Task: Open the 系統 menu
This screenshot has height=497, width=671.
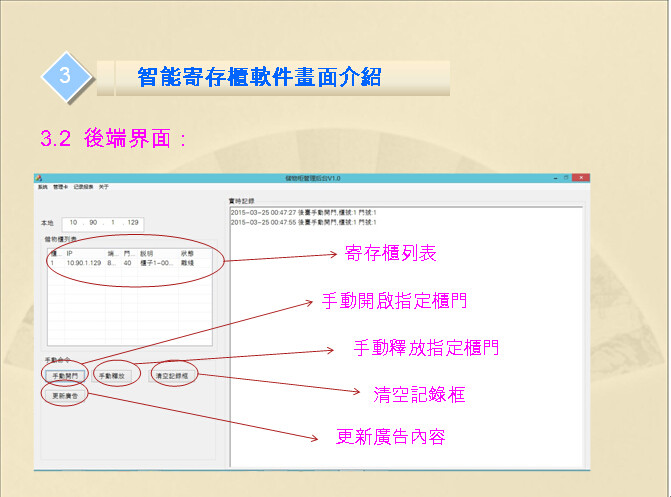Action: [42, 187]
